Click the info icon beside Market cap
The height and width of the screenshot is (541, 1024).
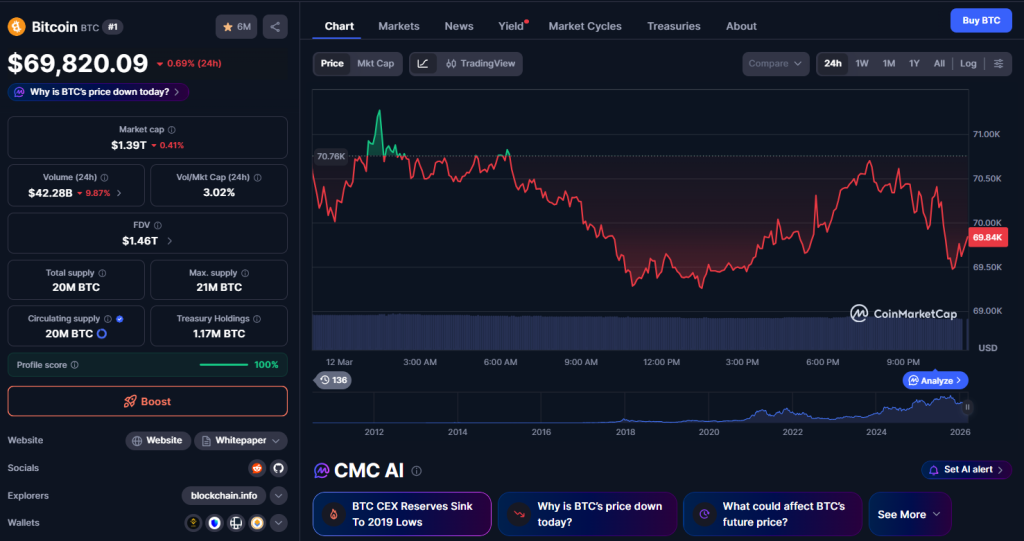(172, 130)
